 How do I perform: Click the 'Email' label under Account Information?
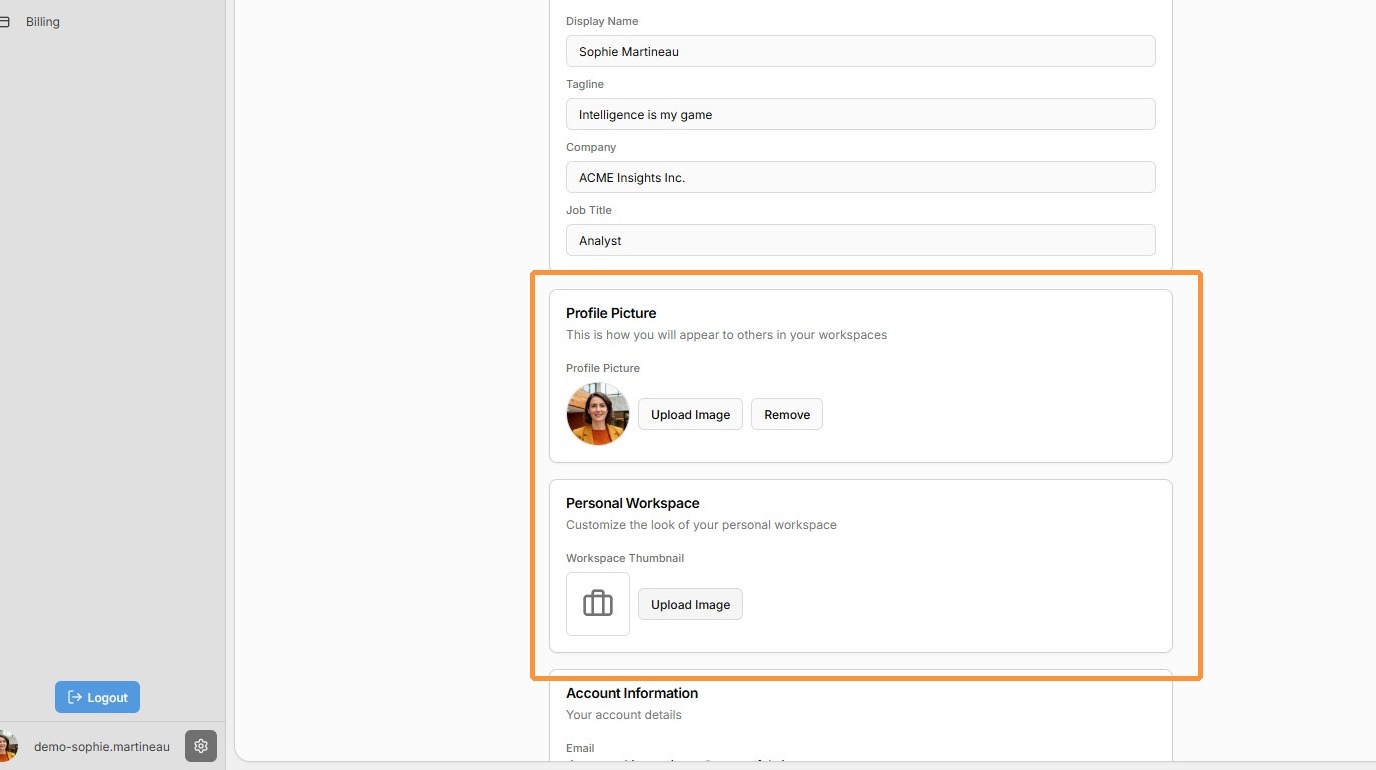pos(580,748)
